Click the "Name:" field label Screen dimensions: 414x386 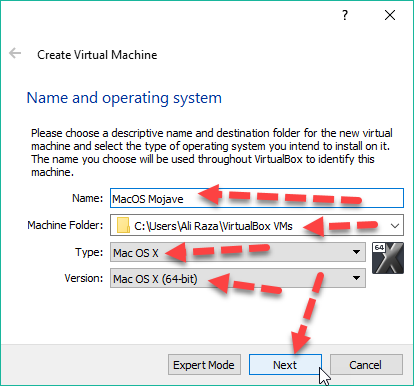pyautogui.click(x=88, y=198)
